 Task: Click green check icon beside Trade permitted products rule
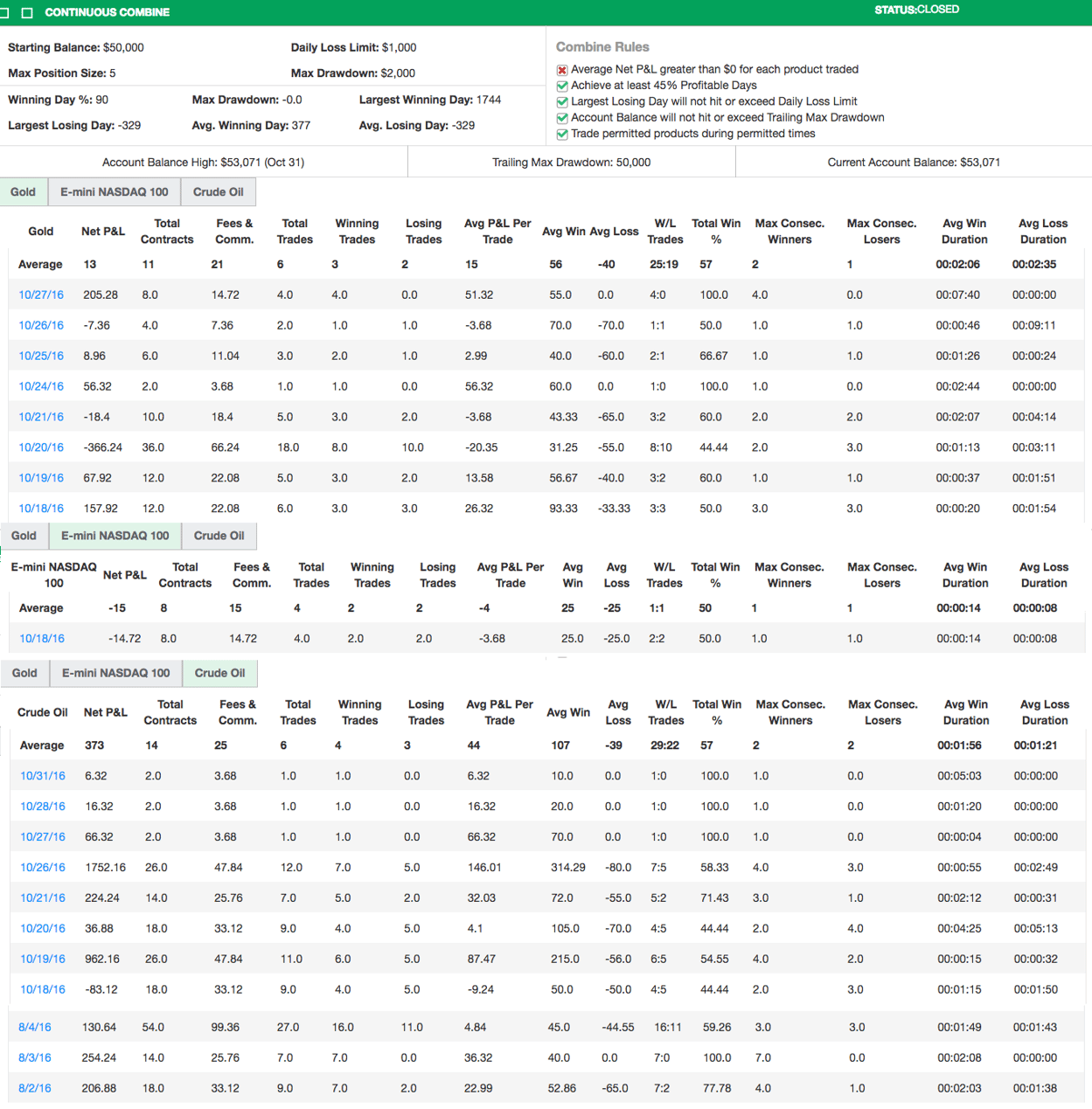click(x=562, y=134)
